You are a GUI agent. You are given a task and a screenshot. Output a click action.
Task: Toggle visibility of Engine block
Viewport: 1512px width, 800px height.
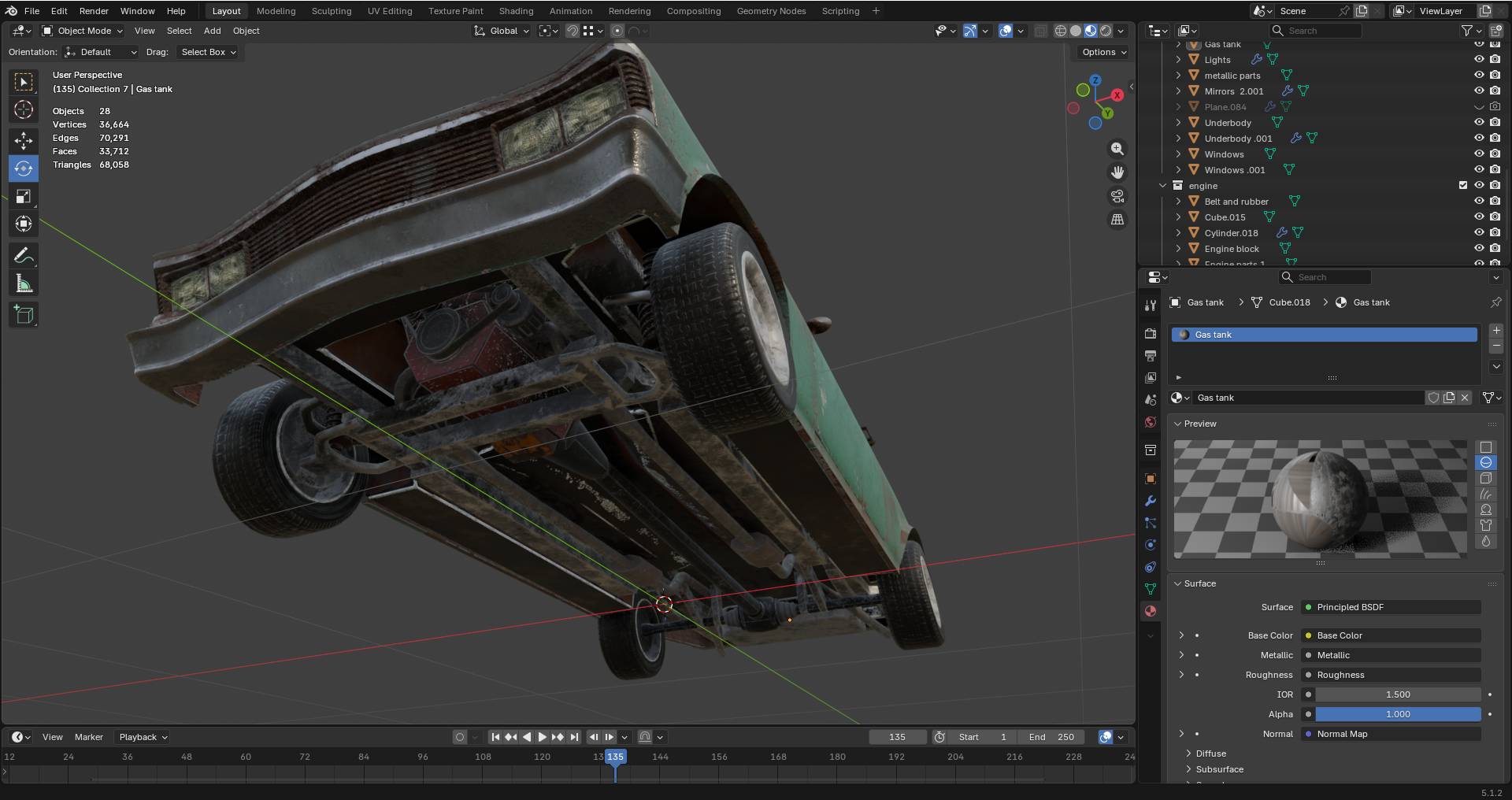click(1479, 248)
